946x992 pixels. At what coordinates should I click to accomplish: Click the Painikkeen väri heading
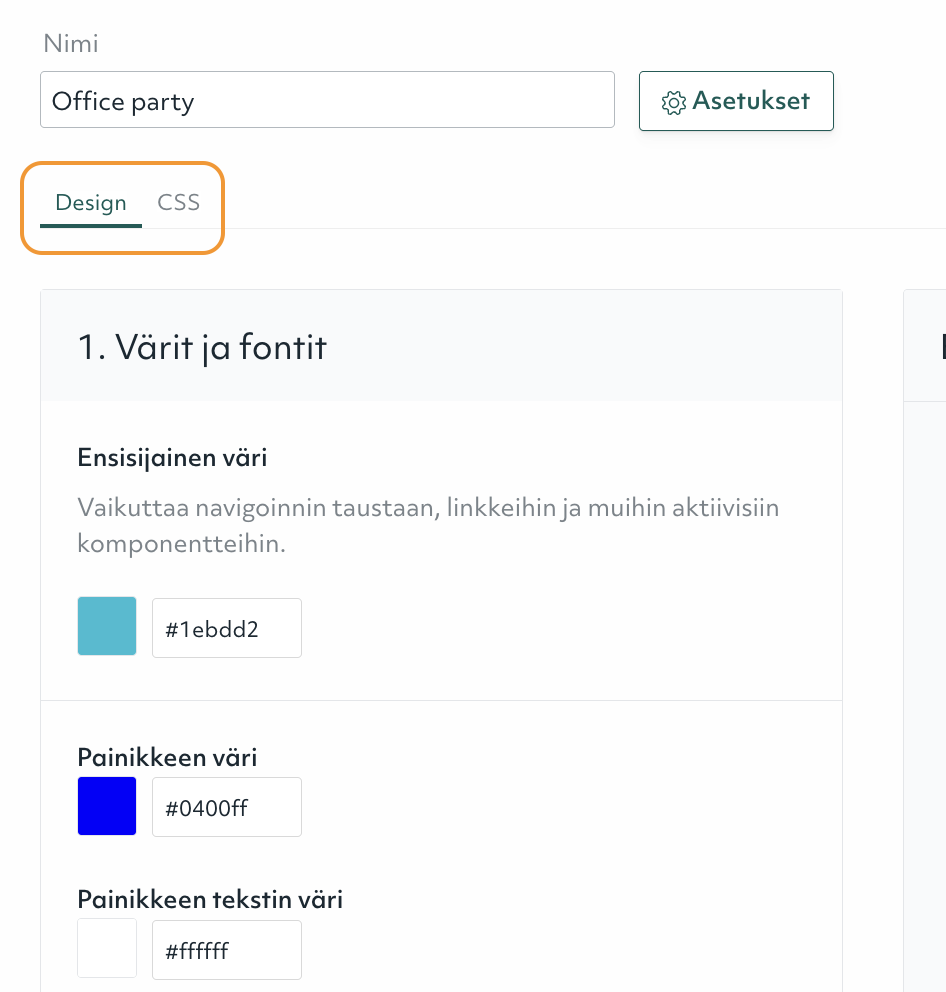click(x=167, y=757)
